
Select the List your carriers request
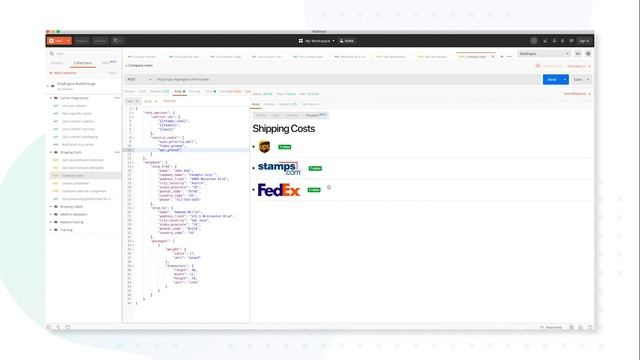click(74, 106)
